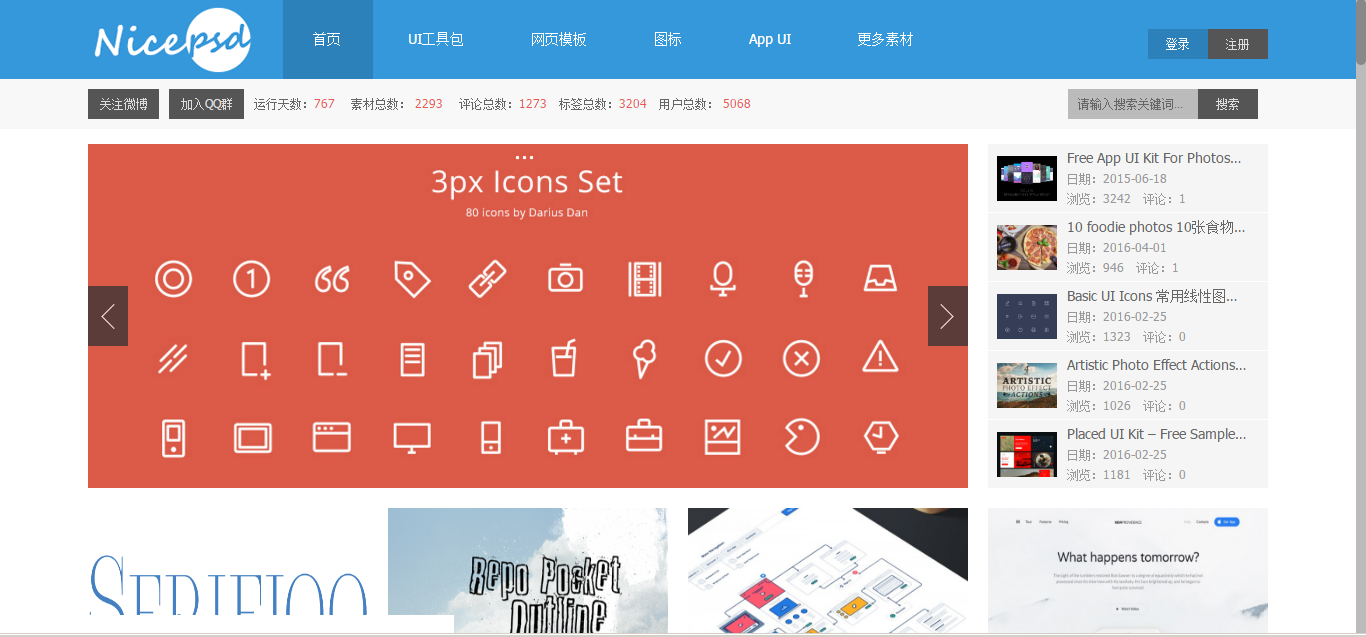The height and width of the screenshot is (637, 1366).
Task: Click the warning triangle icon in banner
Action: [x=880, y=357]
